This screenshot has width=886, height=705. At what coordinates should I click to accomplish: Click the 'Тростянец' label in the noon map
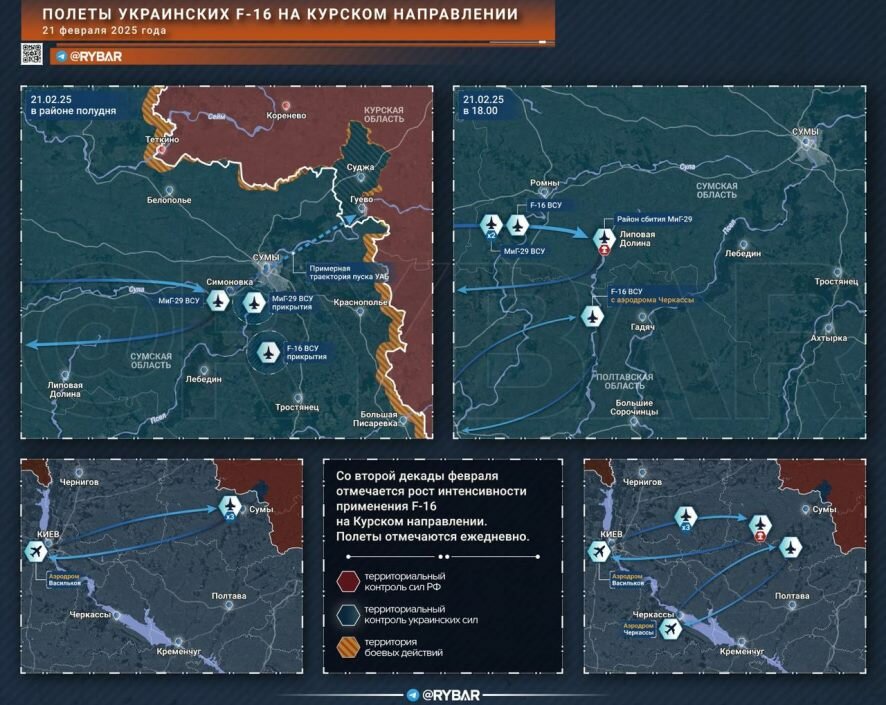tap(297, 407)
